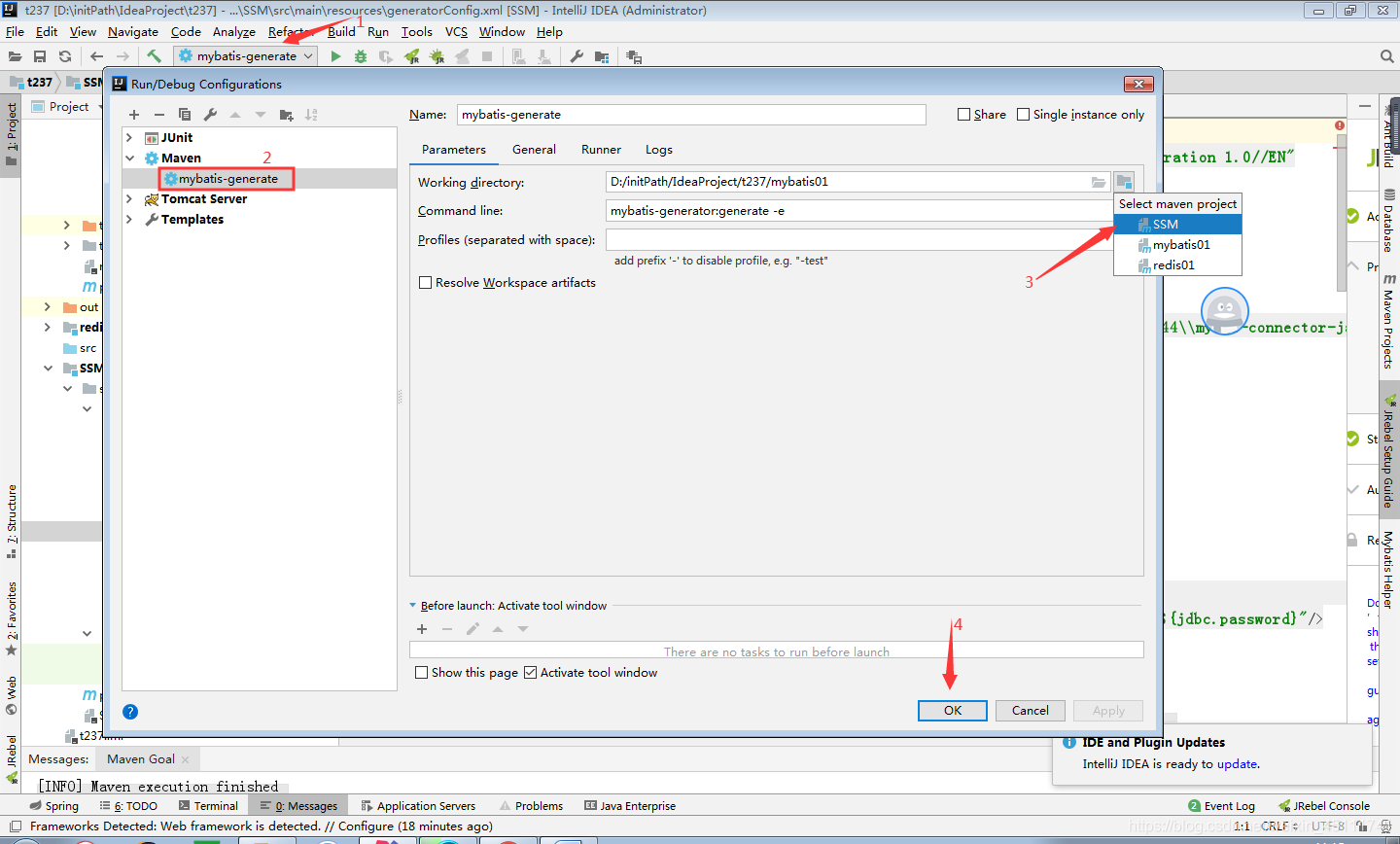Open the VCS menu

(x=456, y=32)
